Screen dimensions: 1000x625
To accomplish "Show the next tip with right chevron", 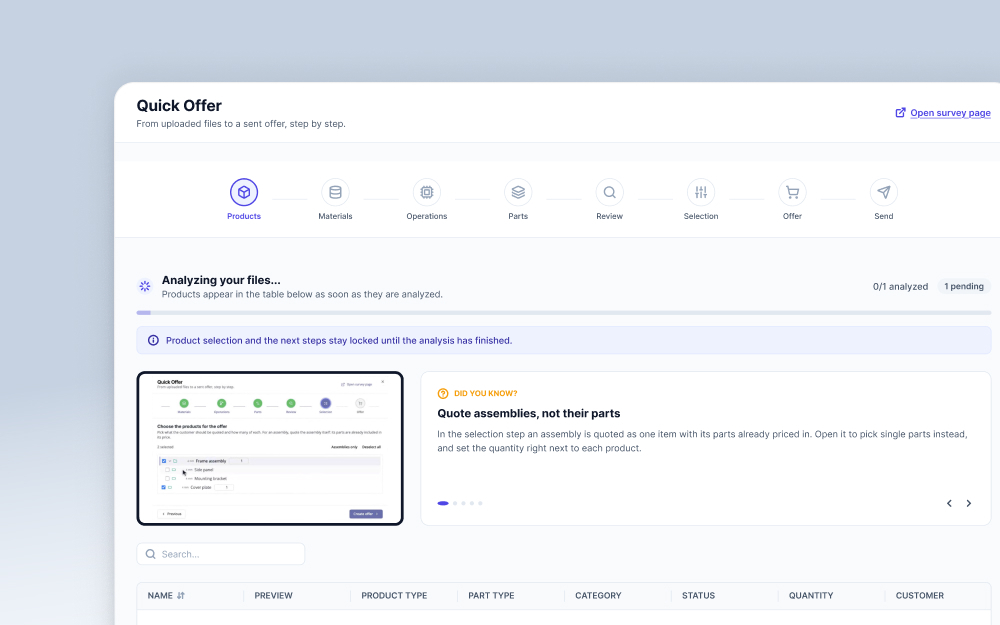I will (968, 503).
